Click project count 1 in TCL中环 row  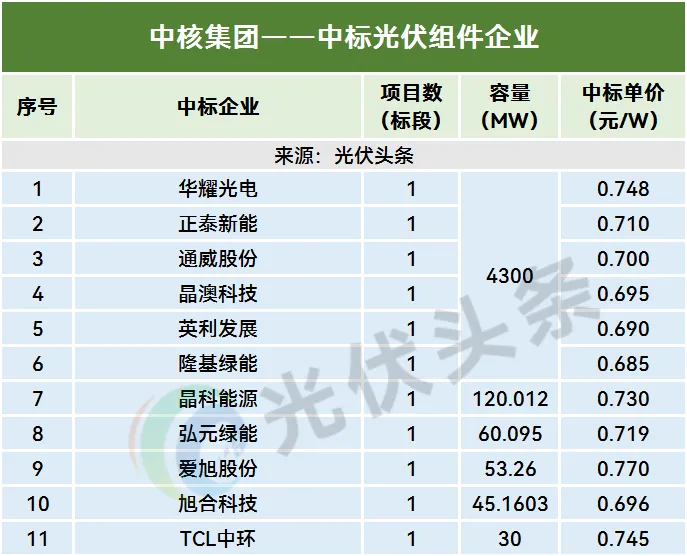click(x=411, y=538)
